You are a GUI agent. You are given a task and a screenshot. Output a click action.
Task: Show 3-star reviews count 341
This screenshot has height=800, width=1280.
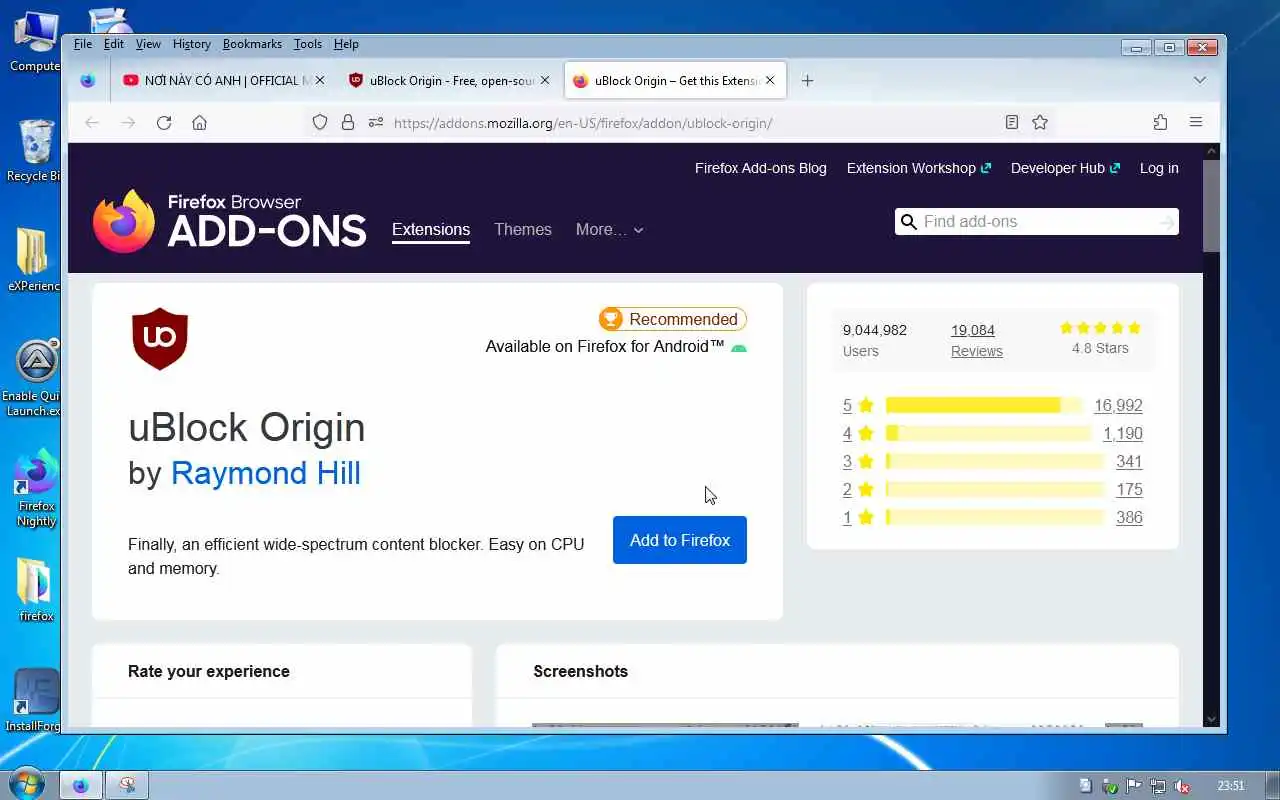pyautogui.click(x=1129, y=461)
